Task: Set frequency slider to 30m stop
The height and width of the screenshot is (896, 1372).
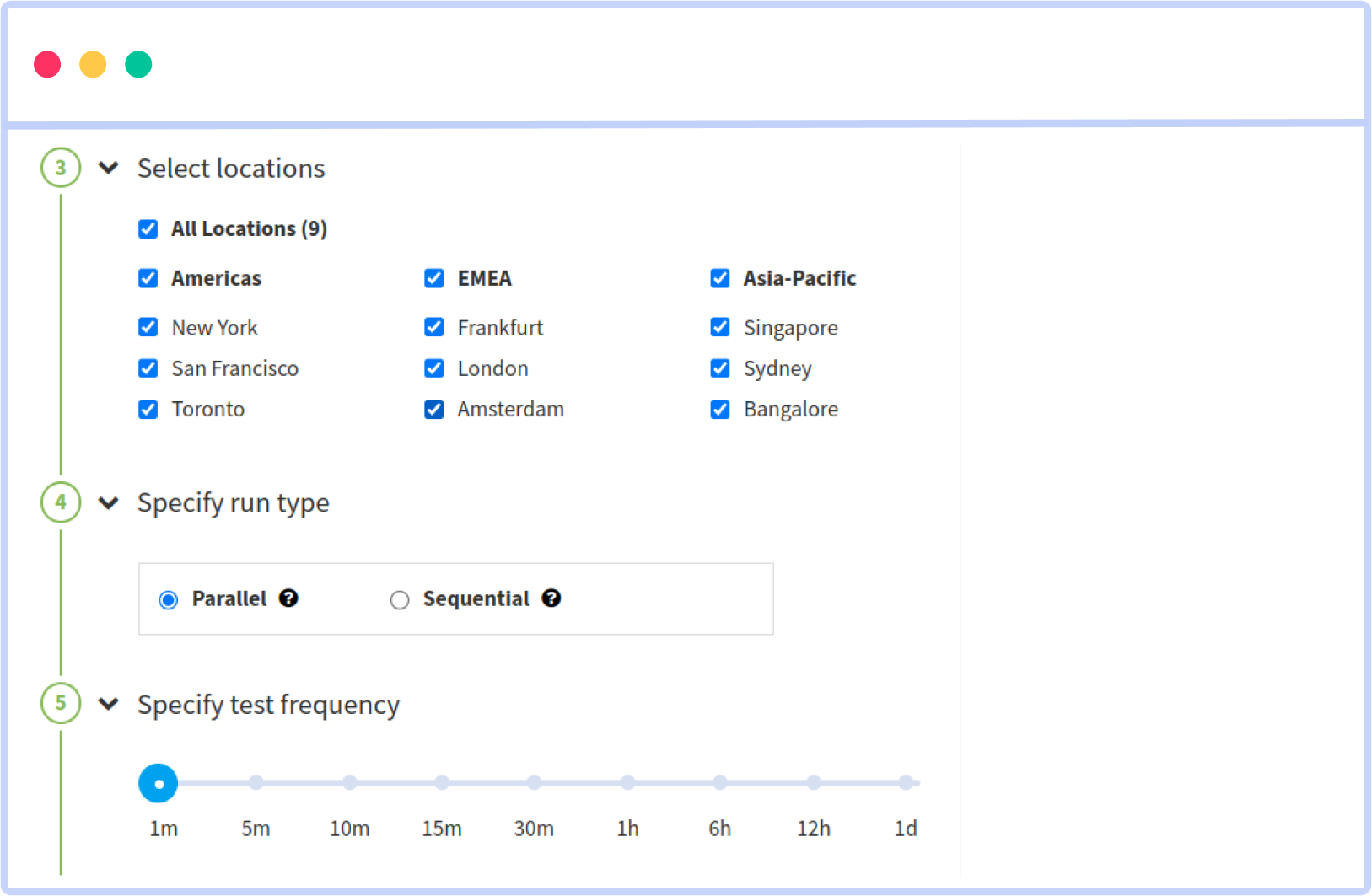Action: [x=535, y=783]
